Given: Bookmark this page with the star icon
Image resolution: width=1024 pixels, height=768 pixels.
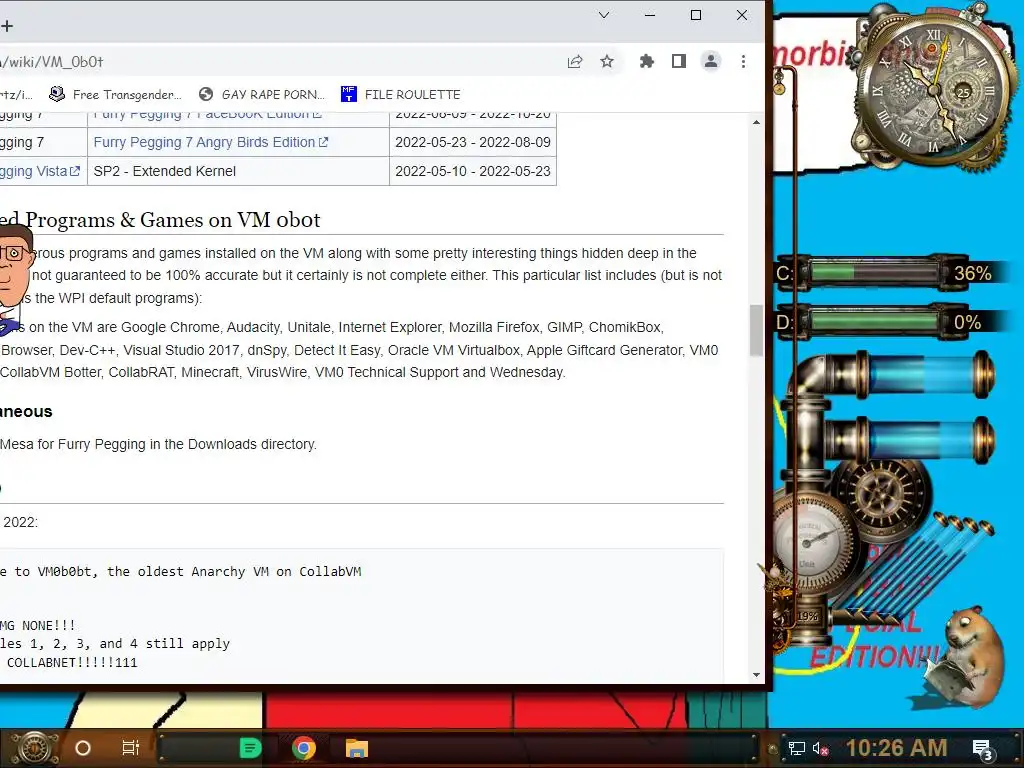Looking at the screenshot, I should [607, 61].
